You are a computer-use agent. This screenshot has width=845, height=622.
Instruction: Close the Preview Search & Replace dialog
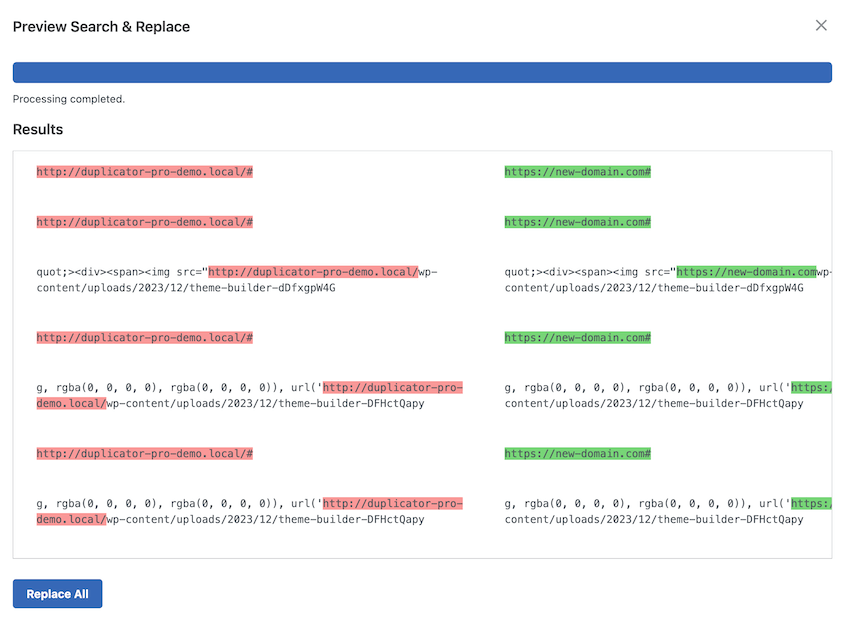(x=821, y=25)
